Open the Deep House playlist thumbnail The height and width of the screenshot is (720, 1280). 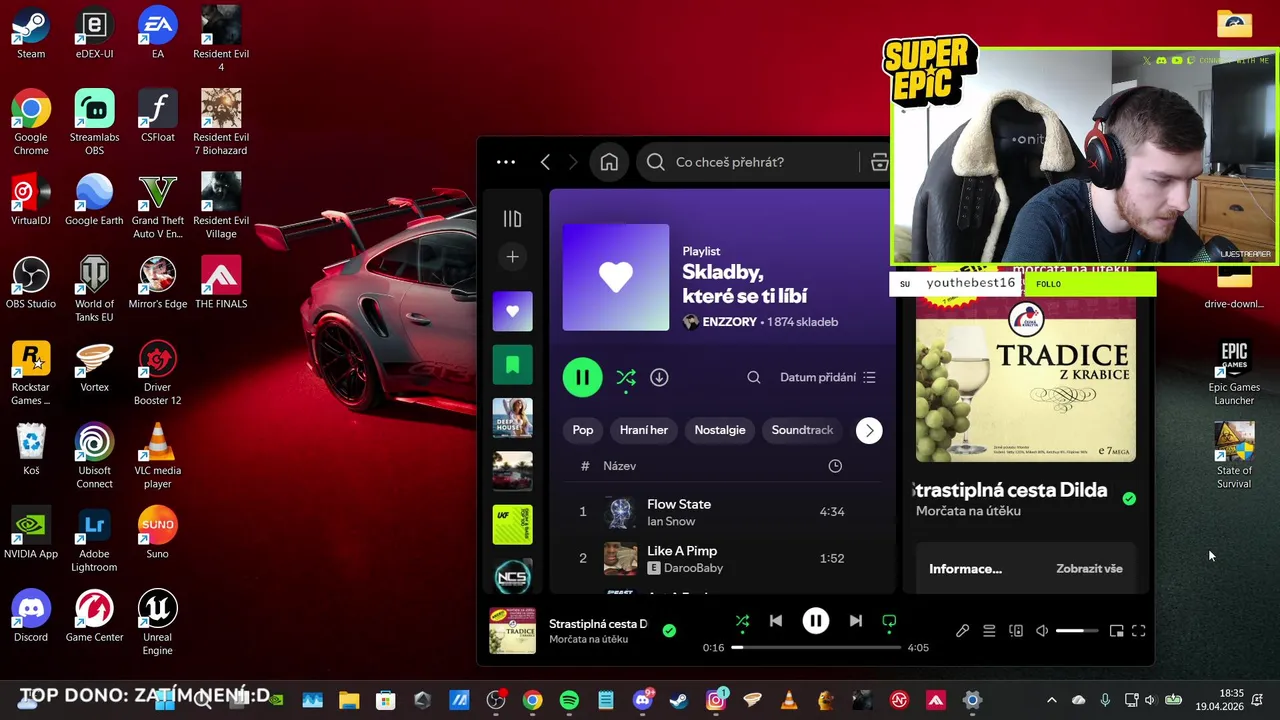pyautogui.click(x=512, y=417)
